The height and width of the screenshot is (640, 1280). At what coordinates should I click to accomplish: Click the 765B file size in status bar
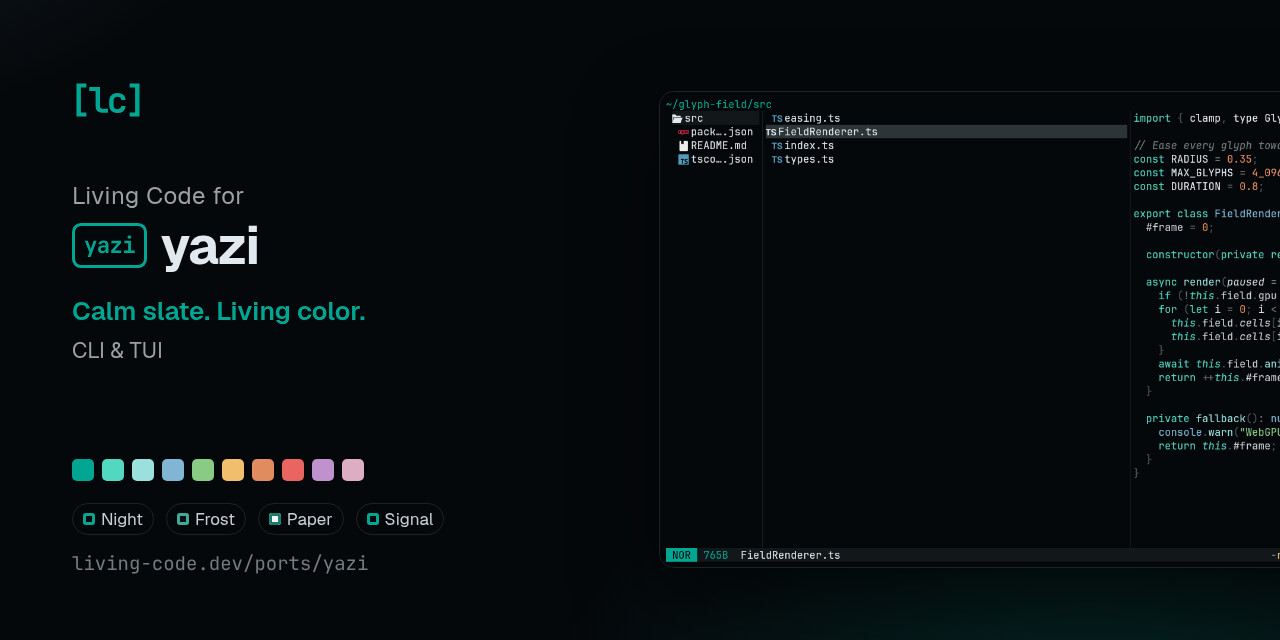point(716,555)
